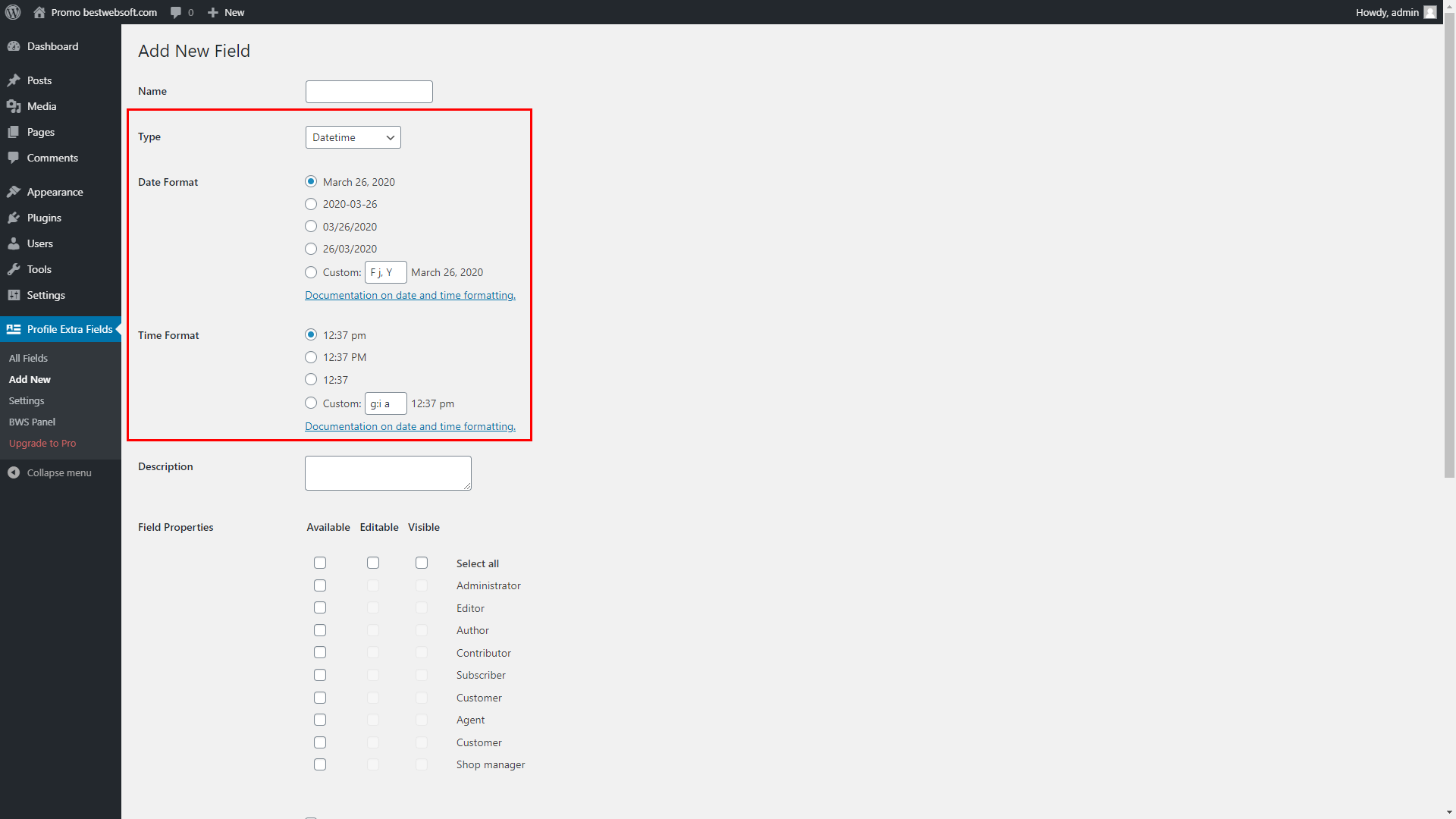Image resolution: width=1456 pixels, height=819 pixels.
Task: Enable Editable checkbox for Administrator role
Action: (x=372, y=585)
